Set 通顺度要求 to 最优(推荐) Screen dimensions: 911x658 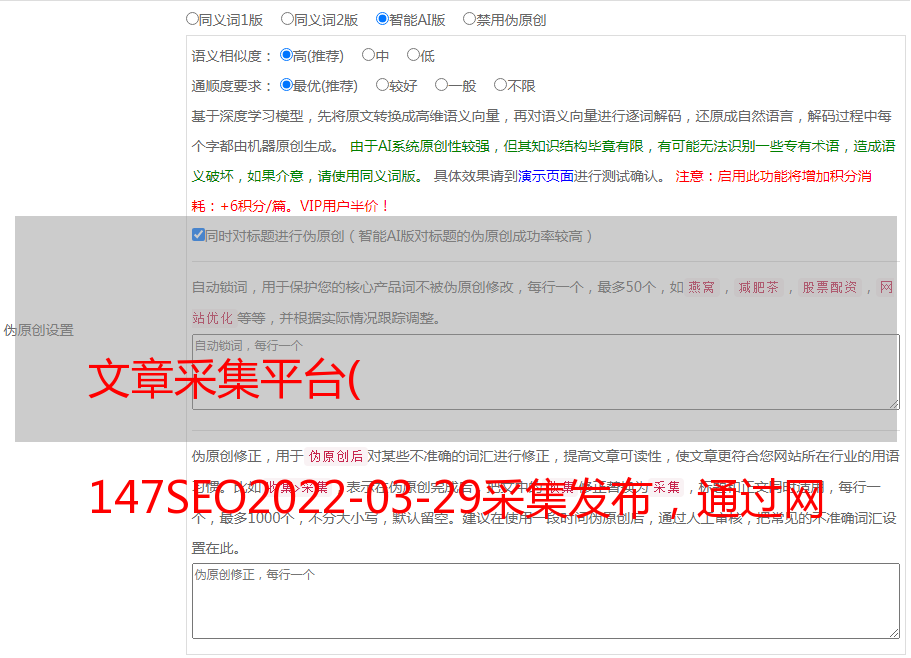[x=286, y=85]
